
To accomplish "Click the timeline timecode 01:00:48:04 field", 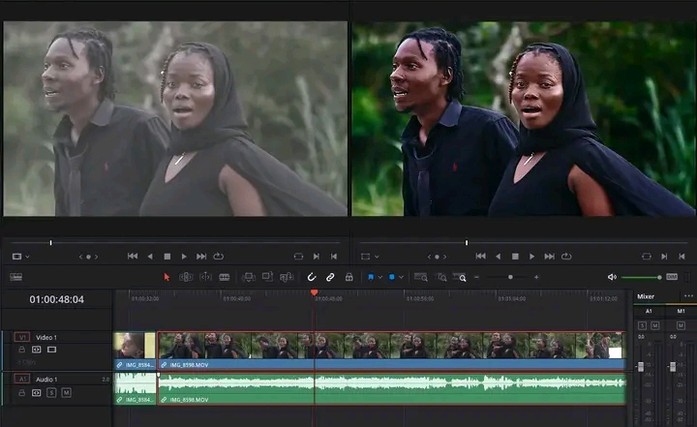I will [x=57, y=299].
